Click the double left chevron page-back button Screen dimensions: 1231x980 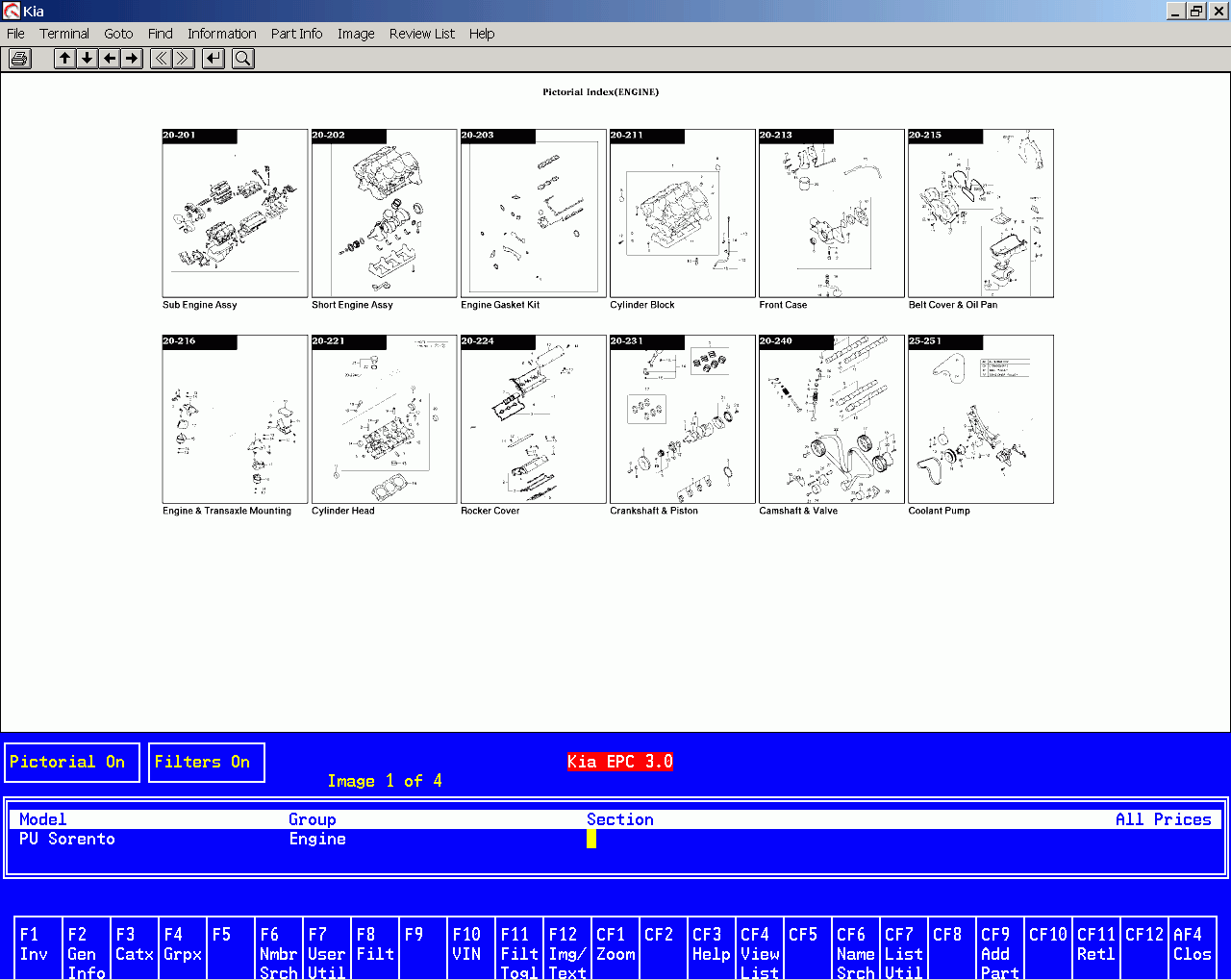162,59
